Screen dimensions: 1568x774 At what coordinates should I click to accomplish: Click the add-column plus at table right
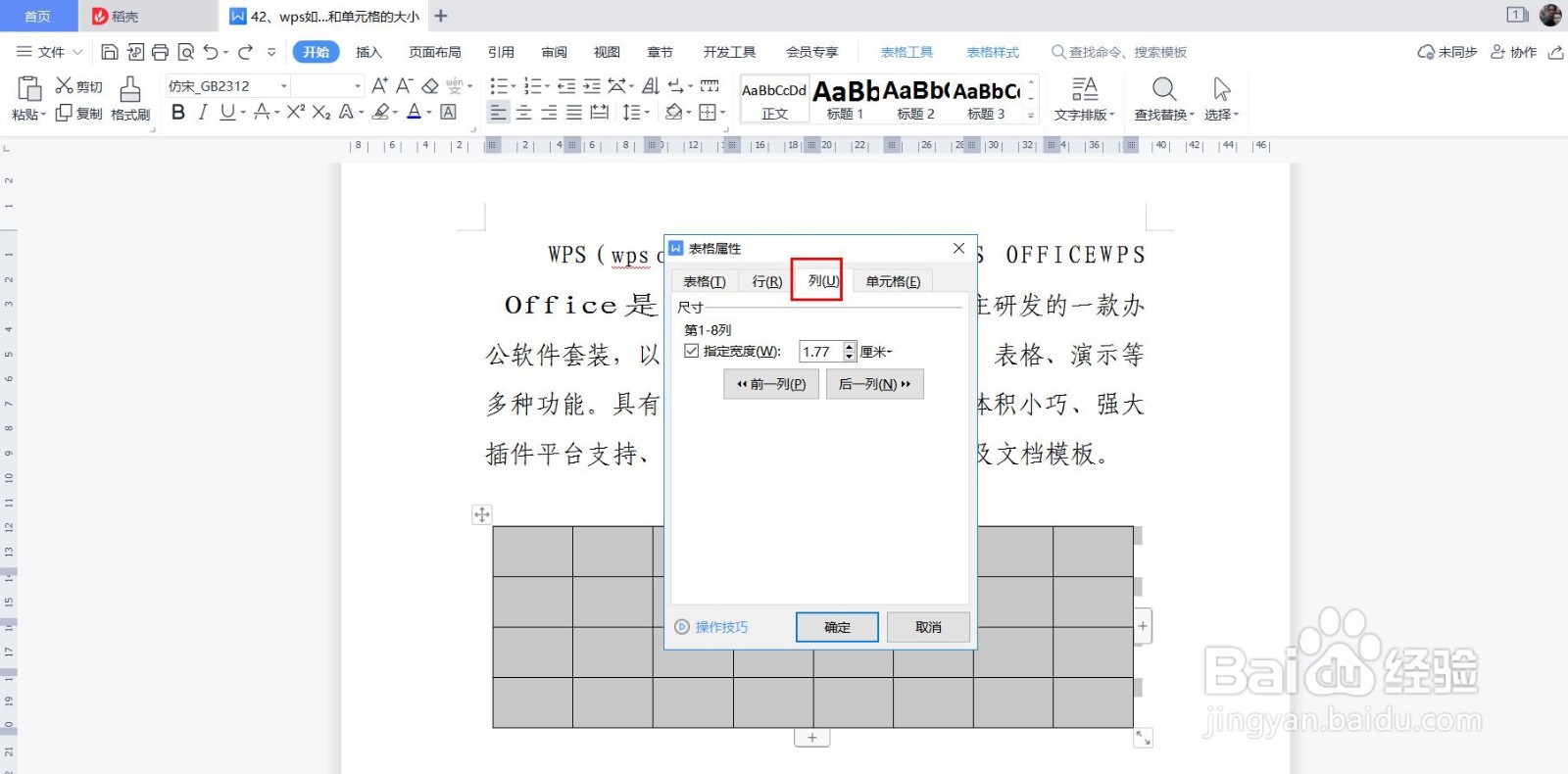point(1143,626)
